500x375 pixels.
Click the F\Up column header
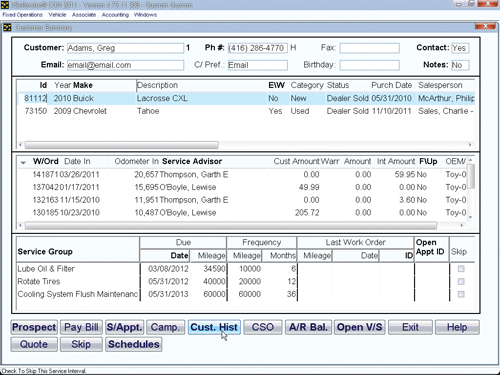[x=428, y=161]
